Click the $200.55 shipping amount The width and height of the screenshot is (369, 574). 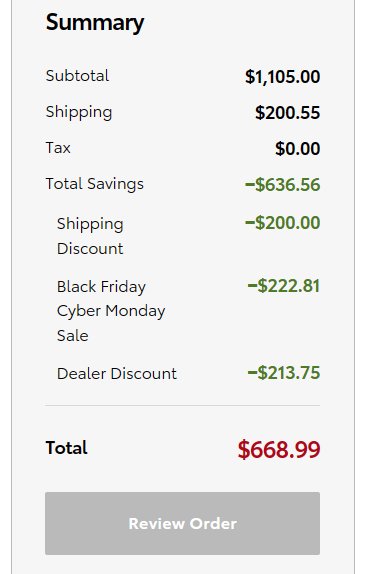pyautogui.click(x=288, y=113)
